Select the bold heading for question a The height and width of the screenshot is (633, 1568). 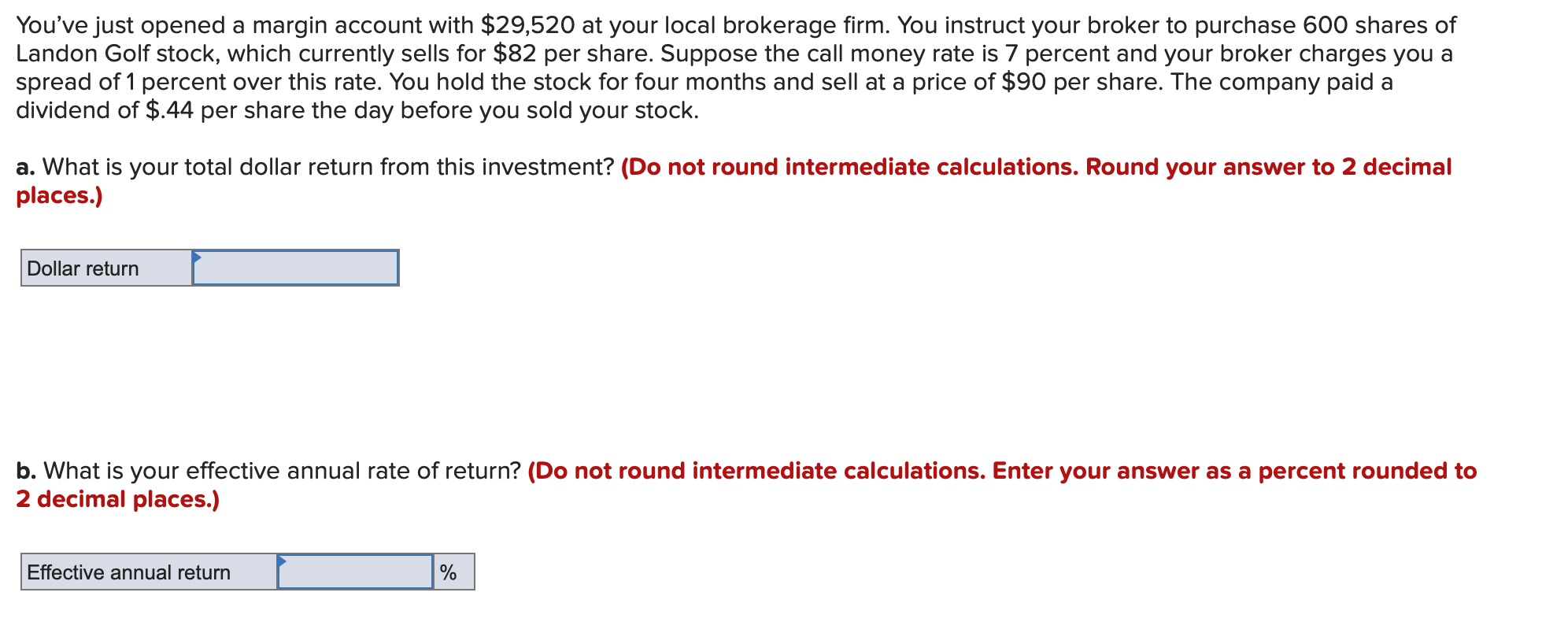point(24,166)
